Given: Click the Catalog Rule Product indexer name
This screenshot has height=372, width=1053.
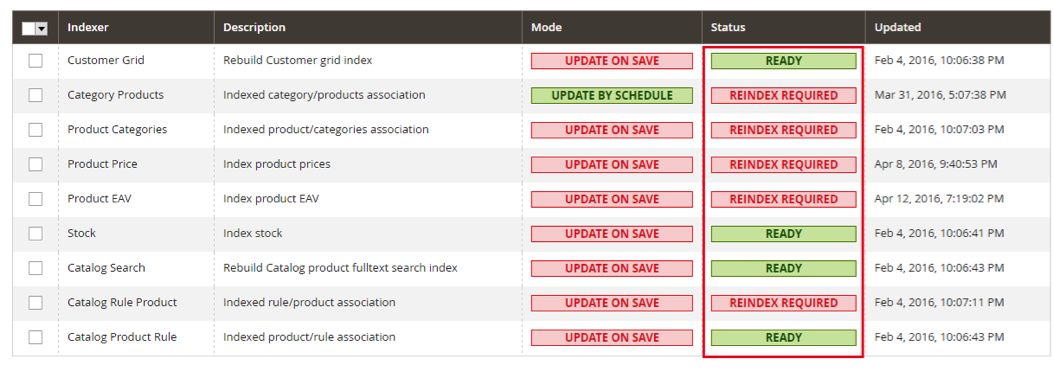Looking at the screenshot, I should [x=122, y=303].
